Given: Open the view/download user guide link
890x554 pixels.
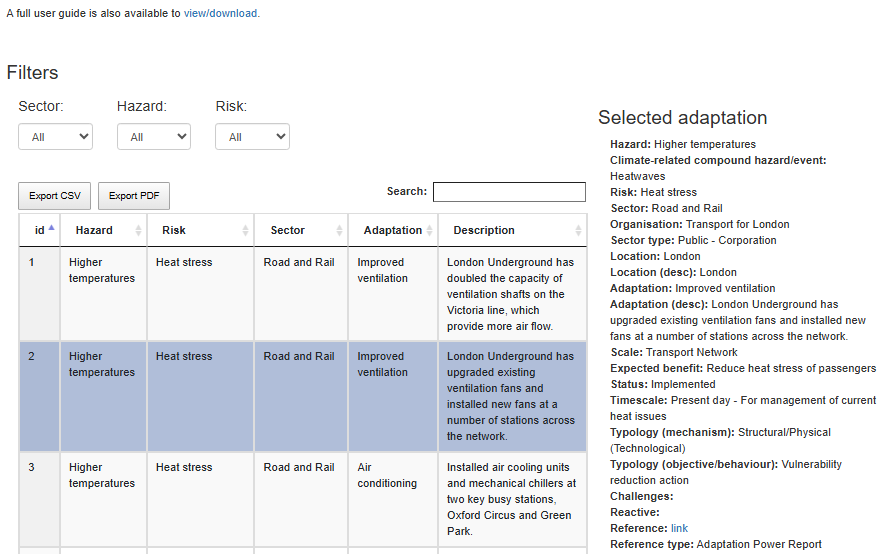Looking at the screenshot, I should coord(220,14).
